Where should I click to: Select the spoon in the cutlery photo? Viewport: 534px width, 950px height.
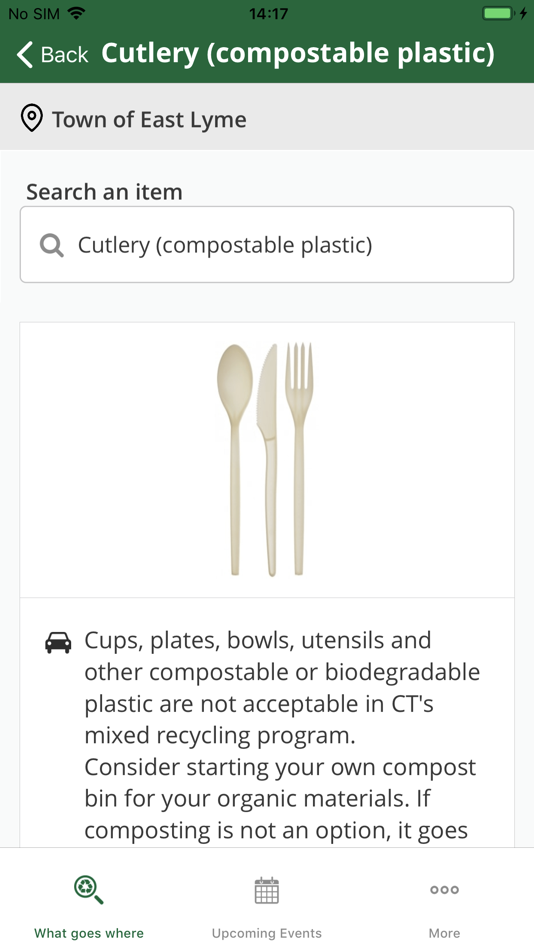tap(235, 460)
